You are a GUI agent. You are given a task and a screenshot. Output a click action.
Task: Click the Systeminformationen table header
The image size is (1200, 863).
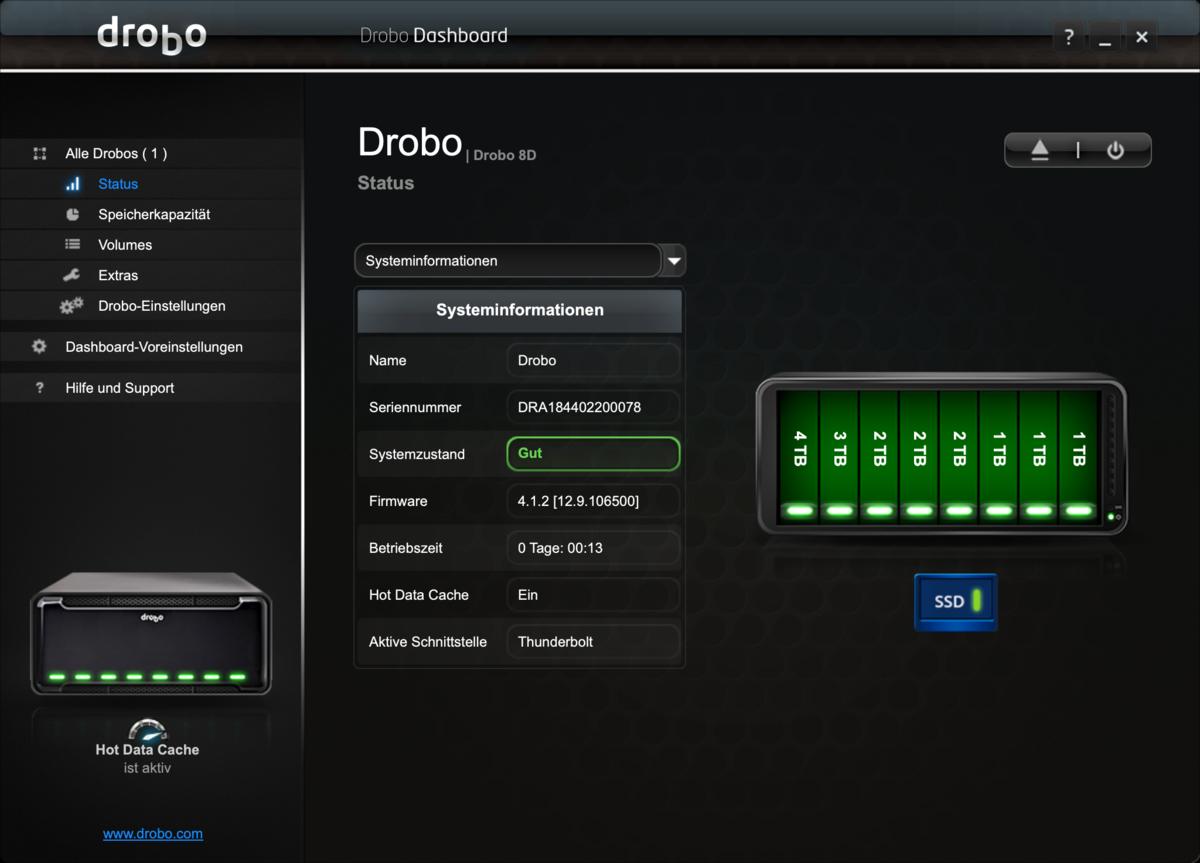(x=520, y=311)
